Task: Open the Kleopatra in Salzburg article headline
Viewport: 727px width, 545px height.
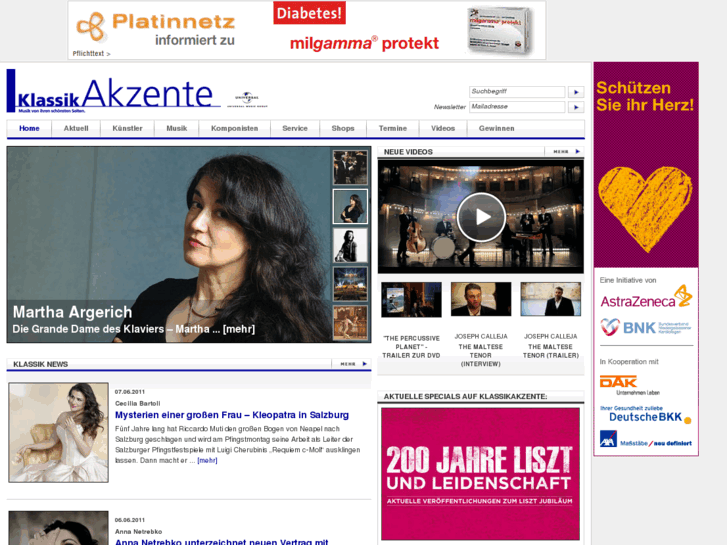Action: (232, 415)
